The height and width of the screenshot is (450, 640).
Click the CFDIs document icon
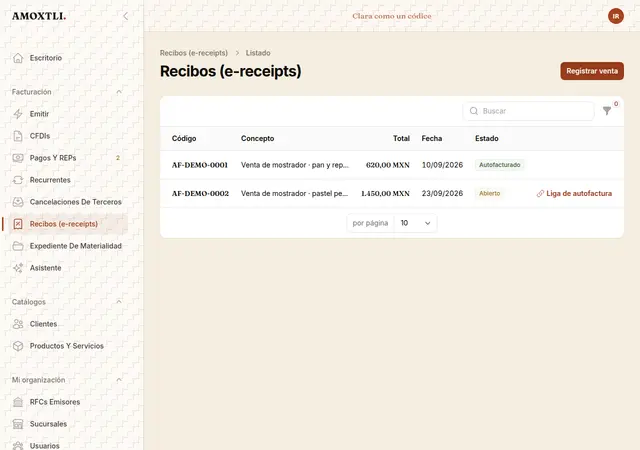tap(18, 136)
